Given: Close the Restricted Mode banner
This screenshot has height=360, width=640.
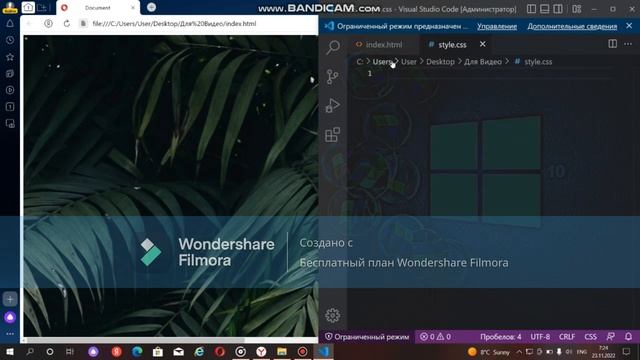Looking at the screenshot, I should 629,26.
